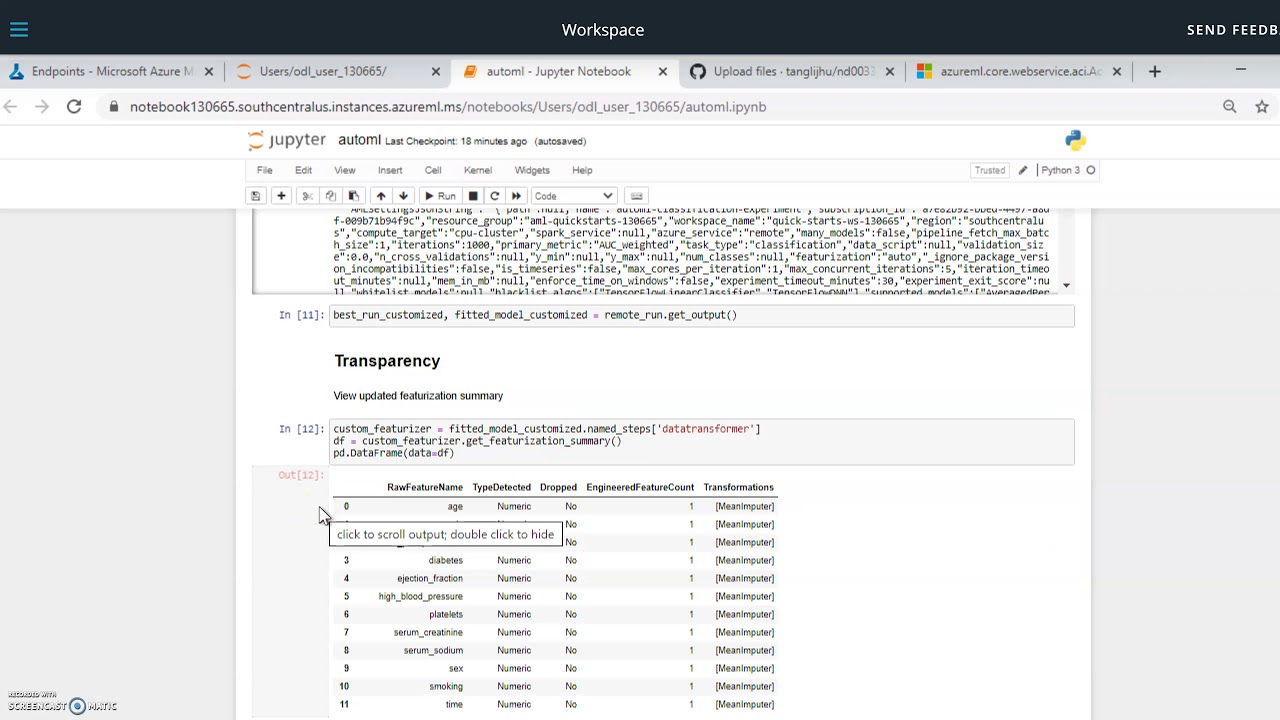Close the Endpoints browser tab
This screenshot has width=1280, height=720.
pos(208,71)
